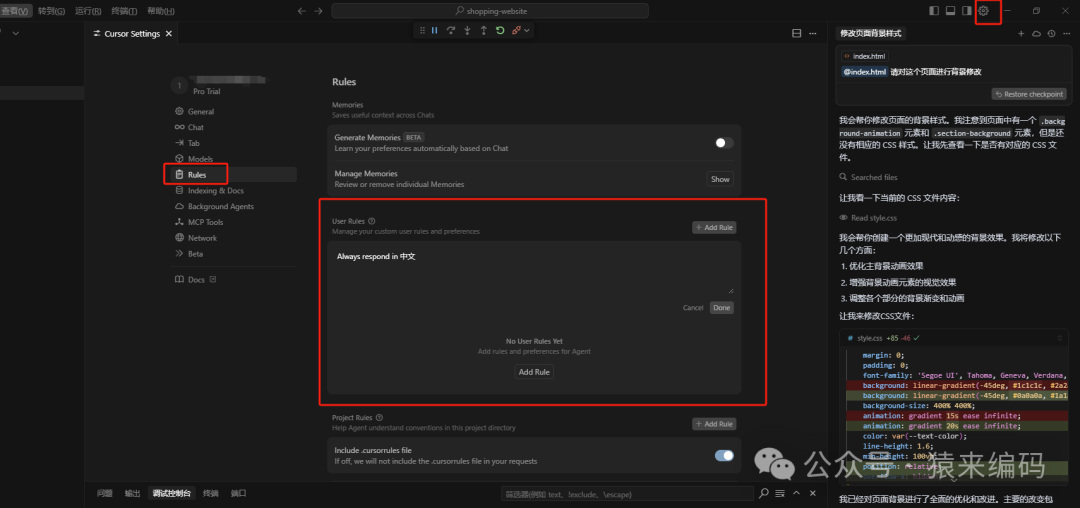Image resolution: width=1080 pixels, height=508 pixels.
Task: Click debug Step Into icon
Action: pos(468,30)
